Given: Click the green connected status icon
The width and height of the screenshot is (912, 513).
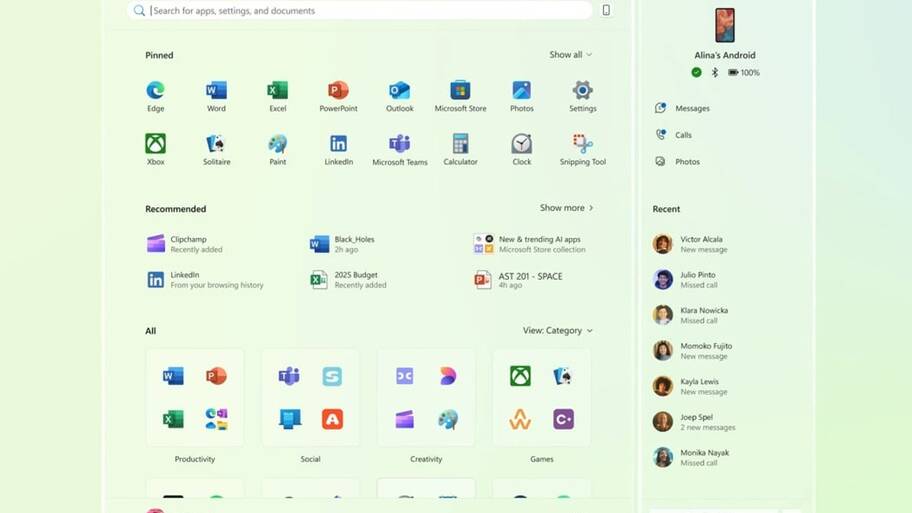Looking at the screenshot, I should coord(696,72).
